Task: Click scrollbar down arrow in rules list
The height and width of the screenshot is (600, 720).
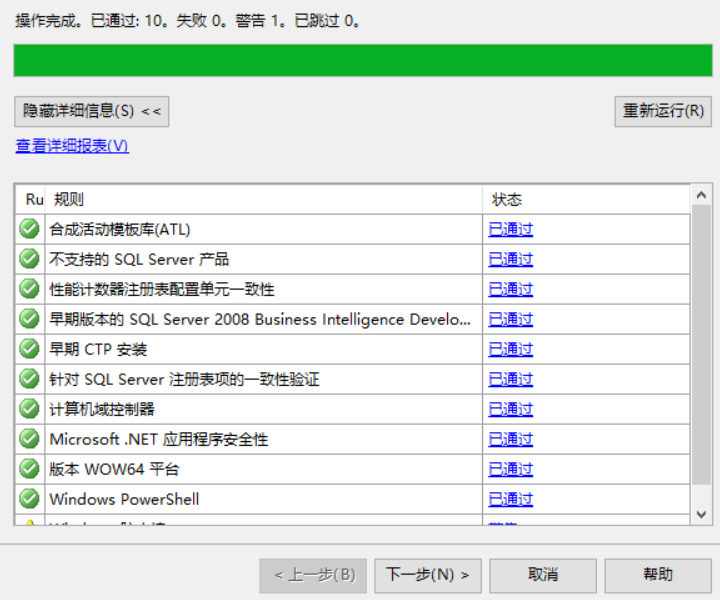Action: coord(701,514)
